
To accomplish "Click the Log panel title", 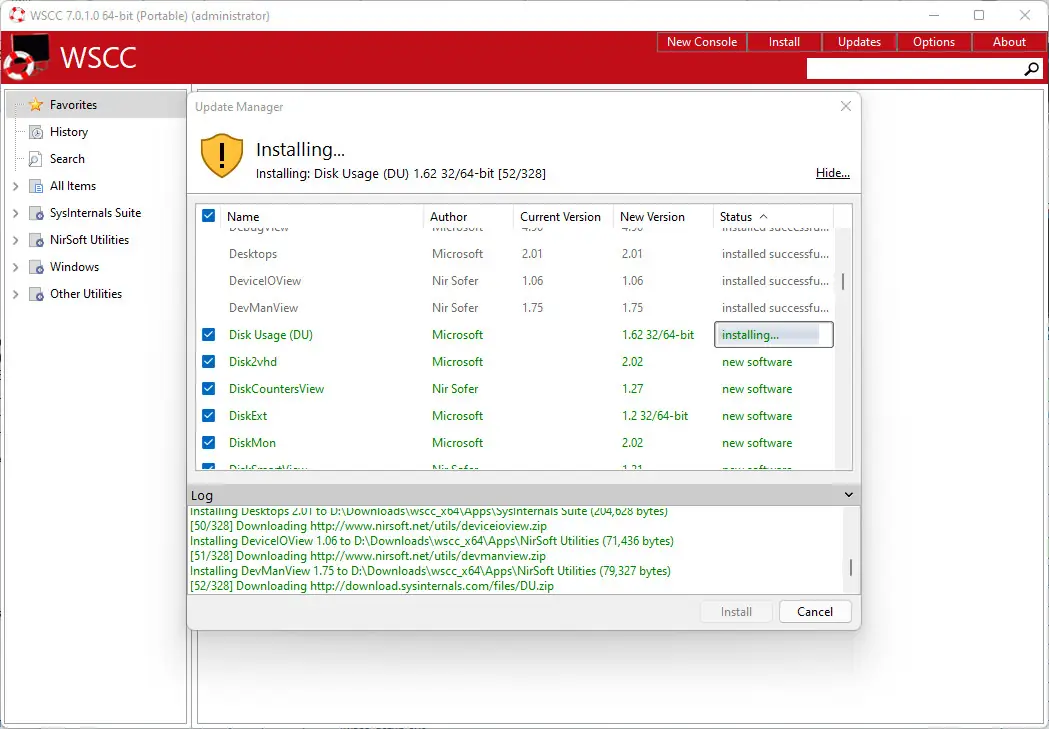I will click(x=201, y=496).
